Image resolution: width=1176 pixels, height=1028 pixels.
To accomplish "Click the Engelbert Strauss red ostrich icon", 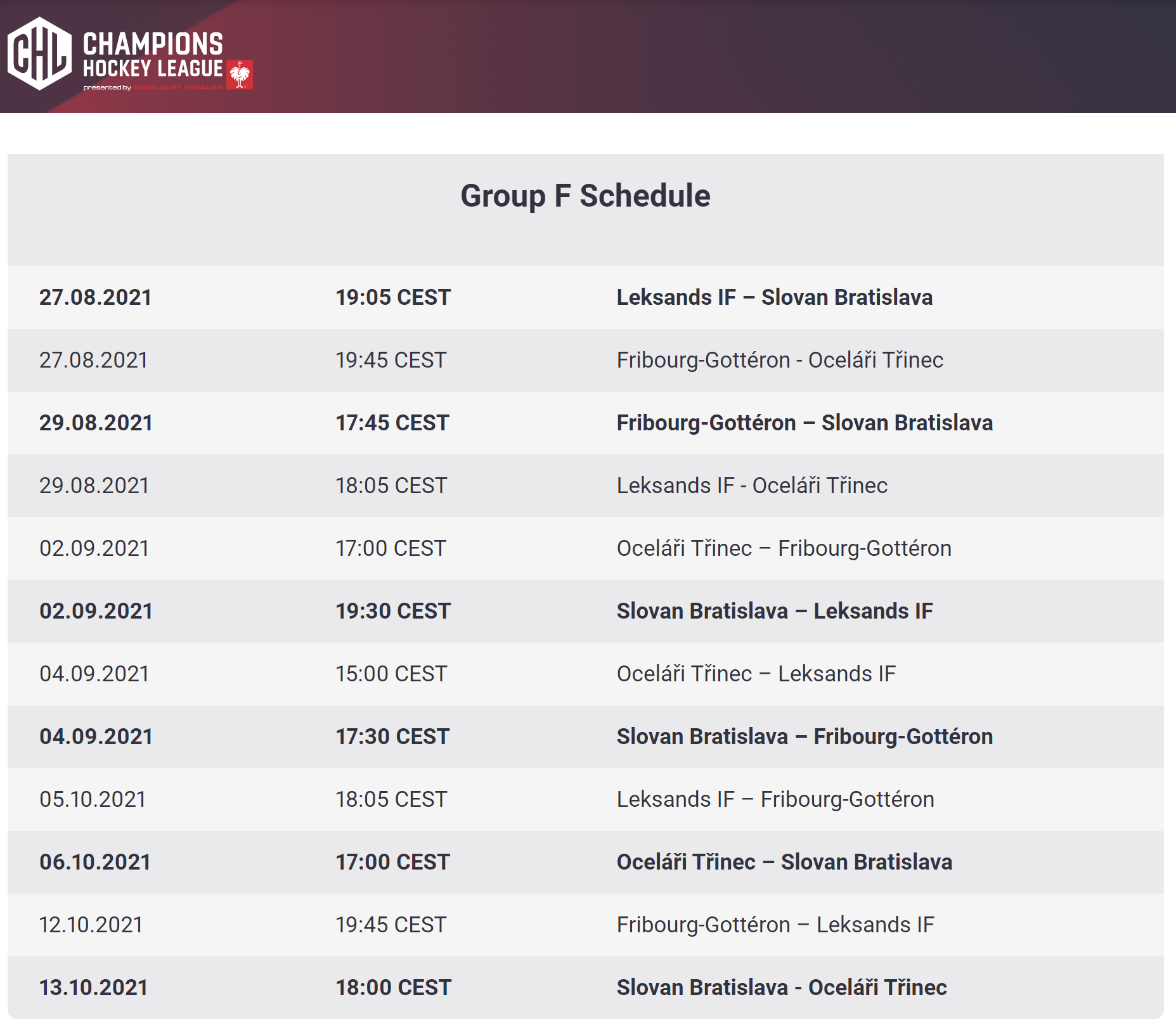I will [240, 75].
